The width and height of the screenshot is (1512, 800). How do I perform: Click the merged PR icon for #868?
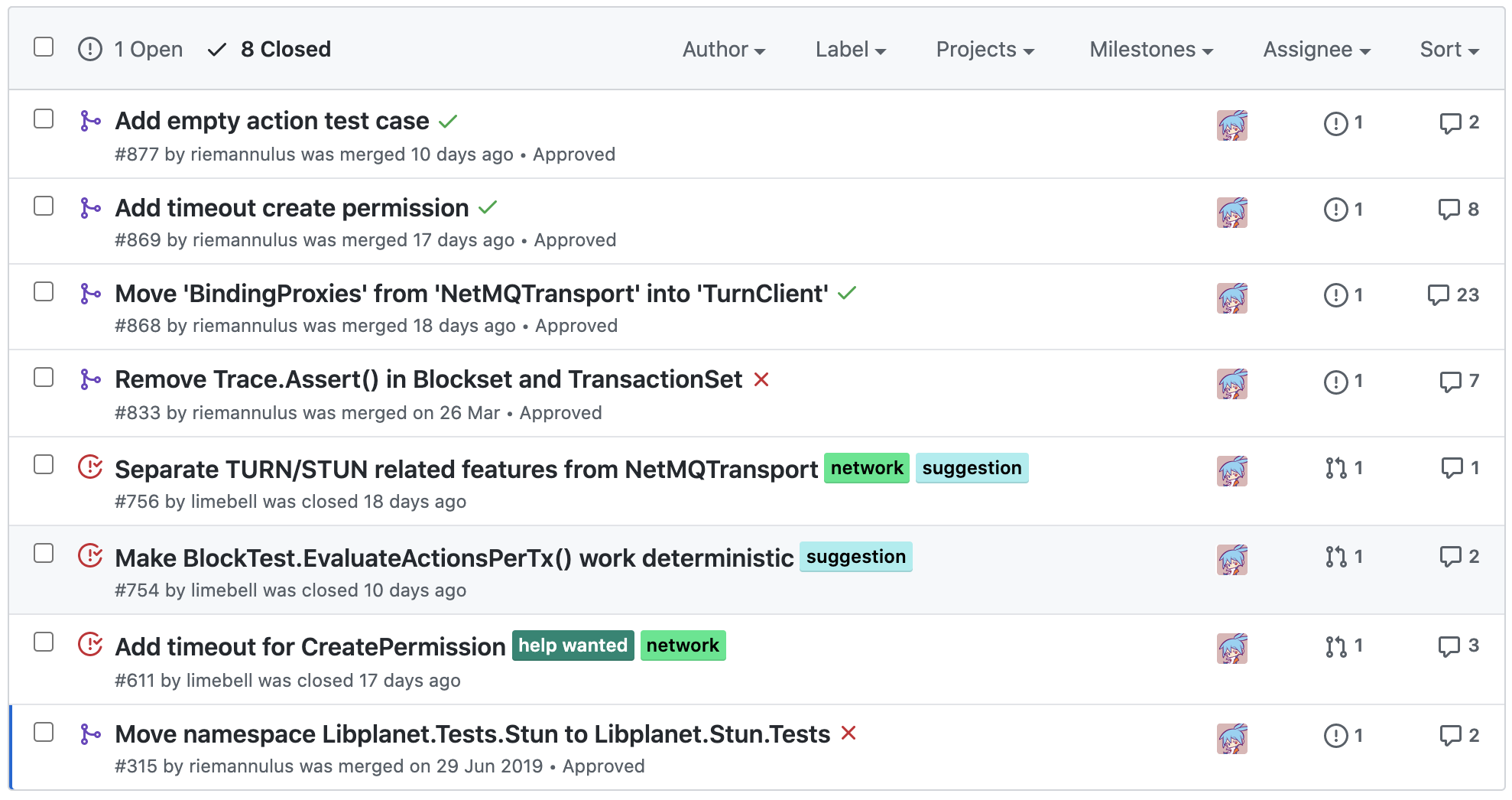[90, 294]
